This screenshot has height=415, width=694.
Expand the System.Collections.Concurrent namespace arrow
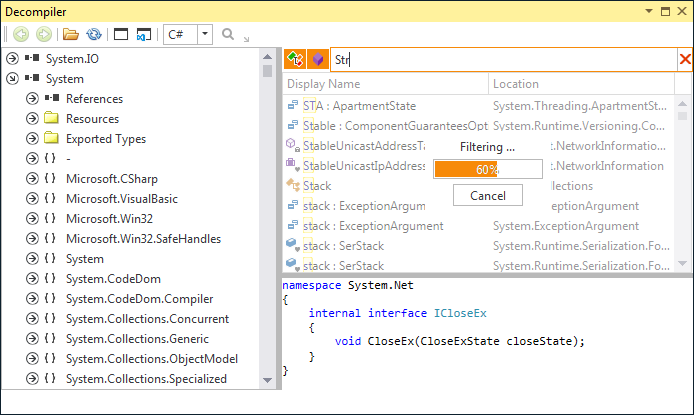[32, 319]
